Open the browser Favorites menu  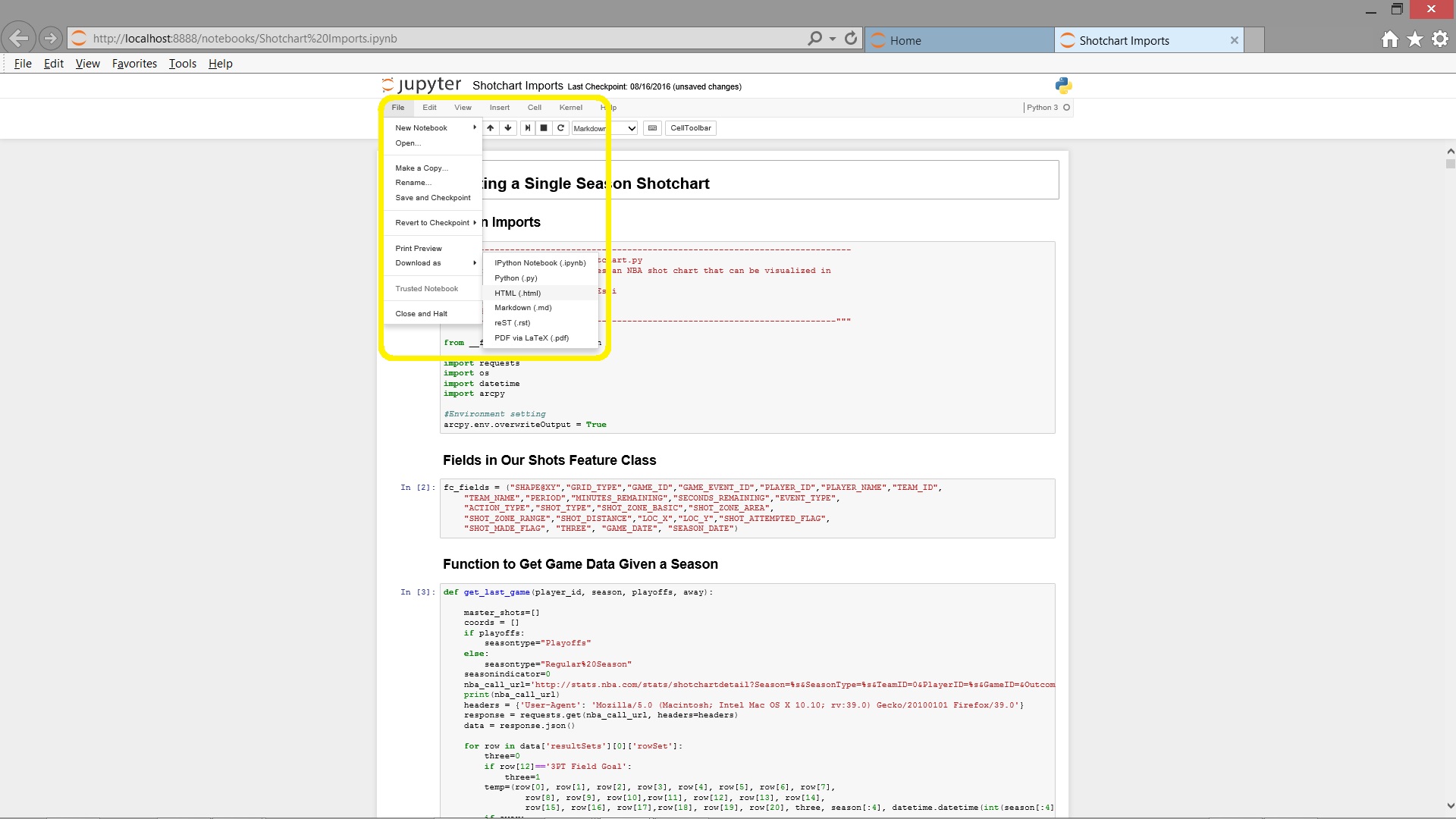coord(134,64)
